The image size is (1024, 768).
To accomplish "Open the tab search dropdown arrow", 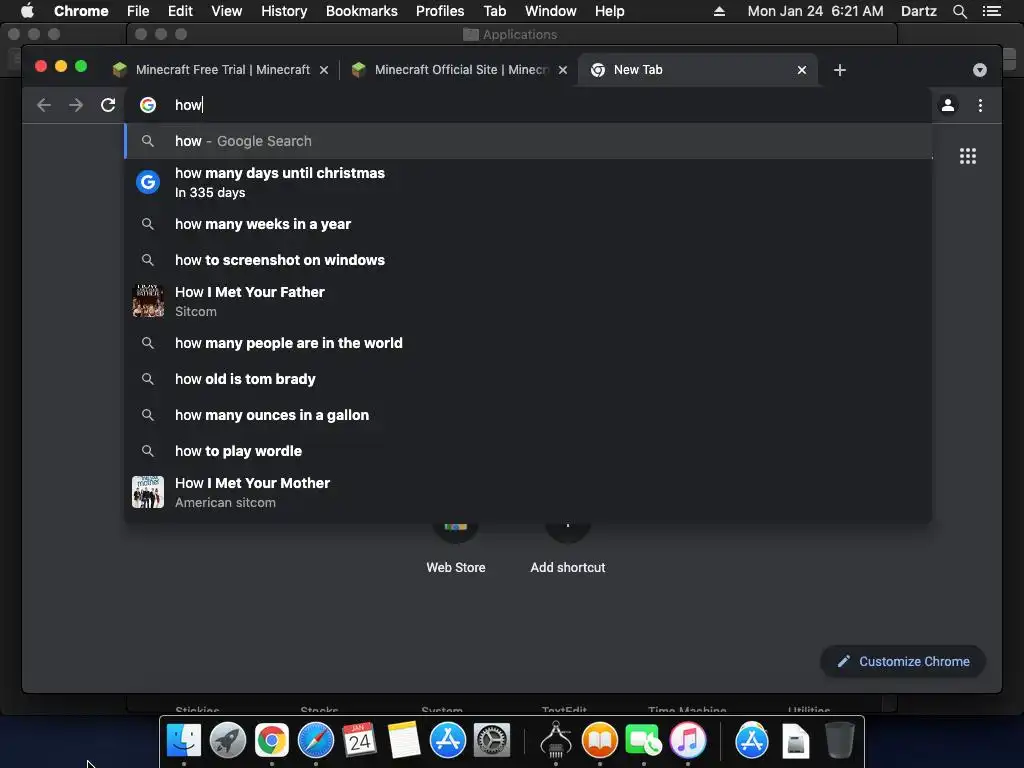I will click(x=980, y=70).
